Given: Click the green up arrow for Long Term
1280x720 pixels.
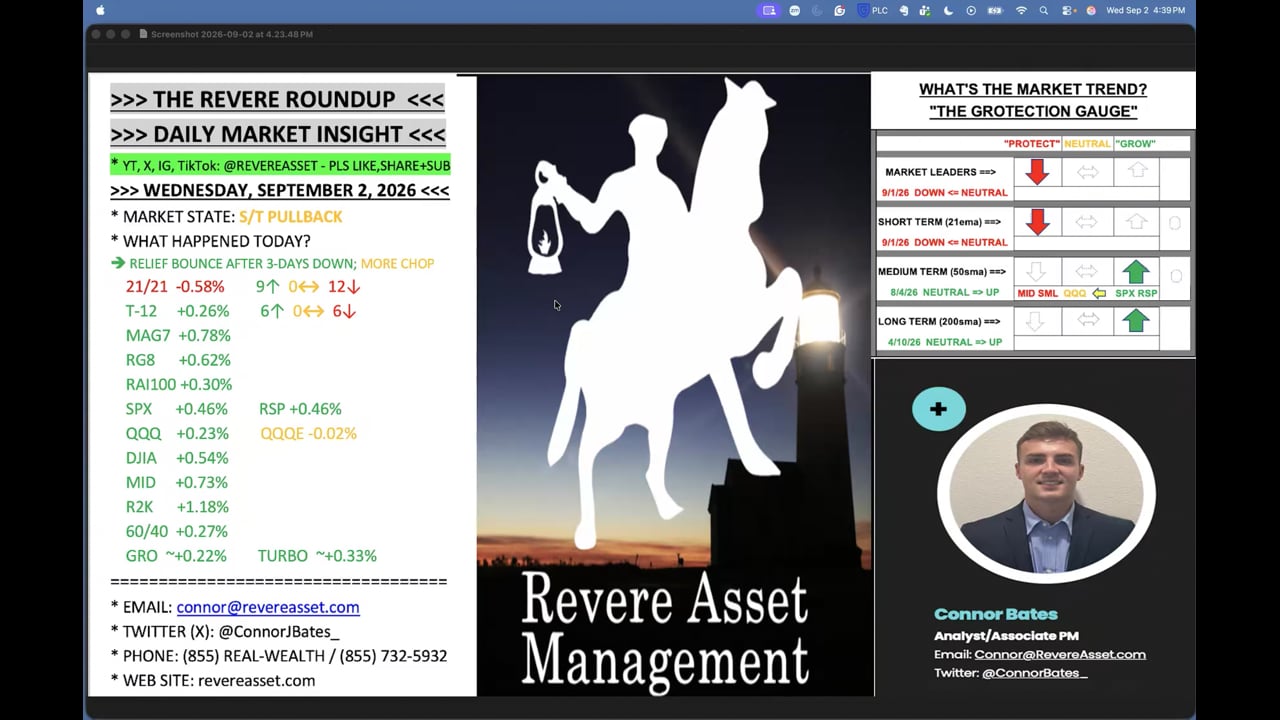Looking at the screenshot, I should pyautogui.click(x=1135, y=321).
